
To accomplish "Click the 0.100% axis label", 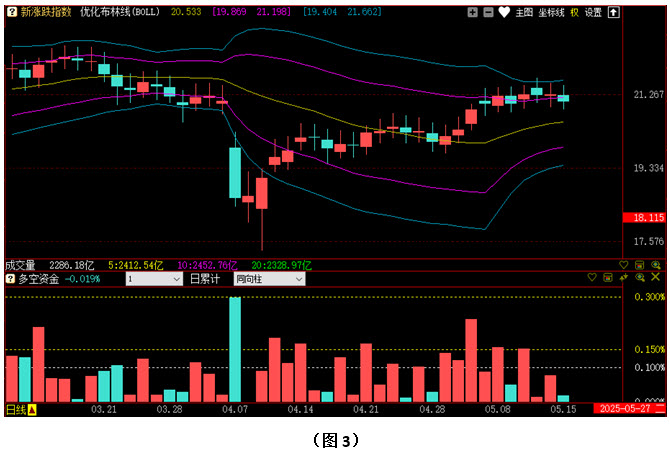I will (650, 367).
